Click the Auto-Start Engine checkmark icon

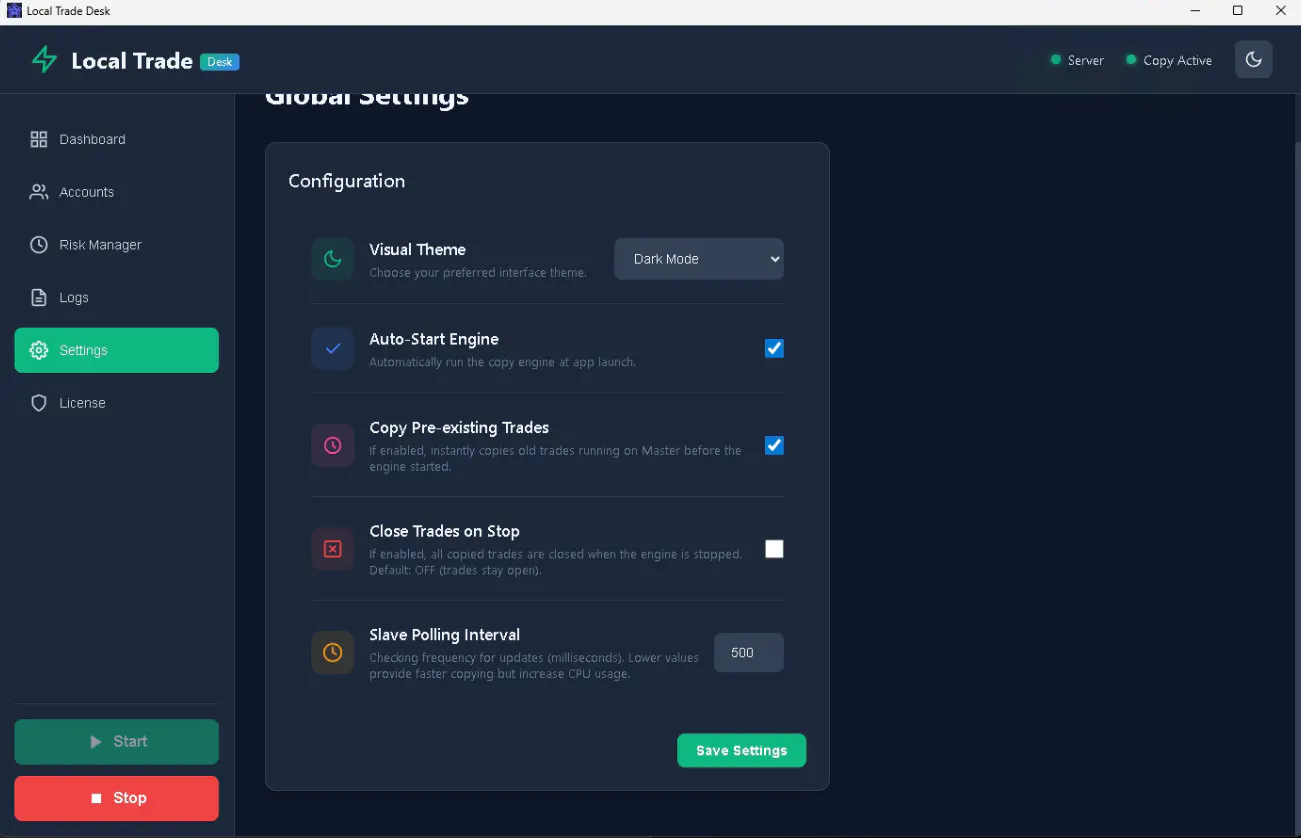pos(333,349)
